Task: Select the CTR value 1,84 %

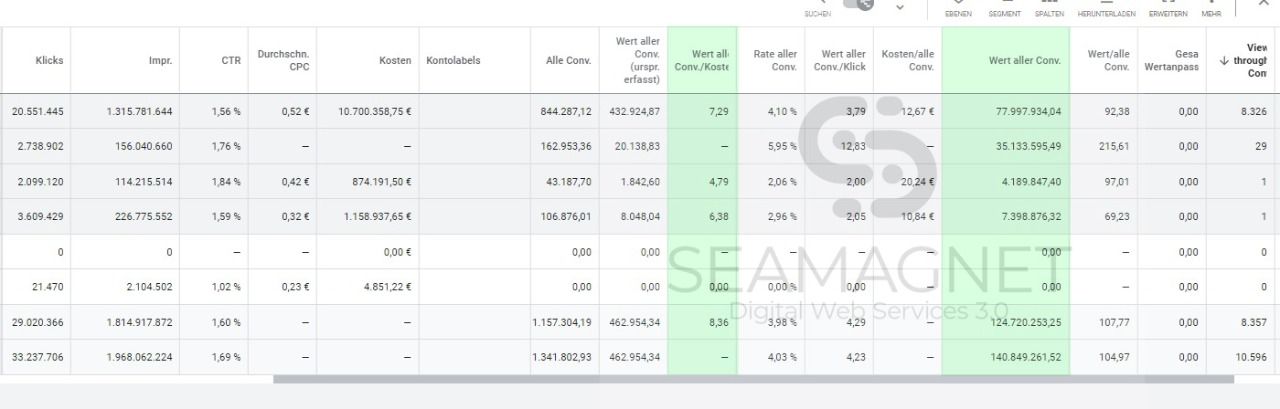Action: pos(226,181)
